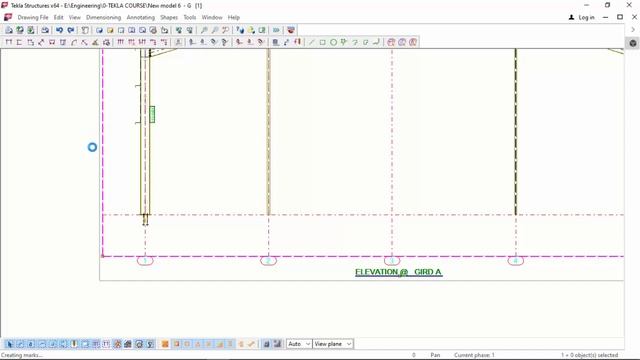
Task: Toggle the orange checkmark snap switch
Action: [x=251, y=344]
